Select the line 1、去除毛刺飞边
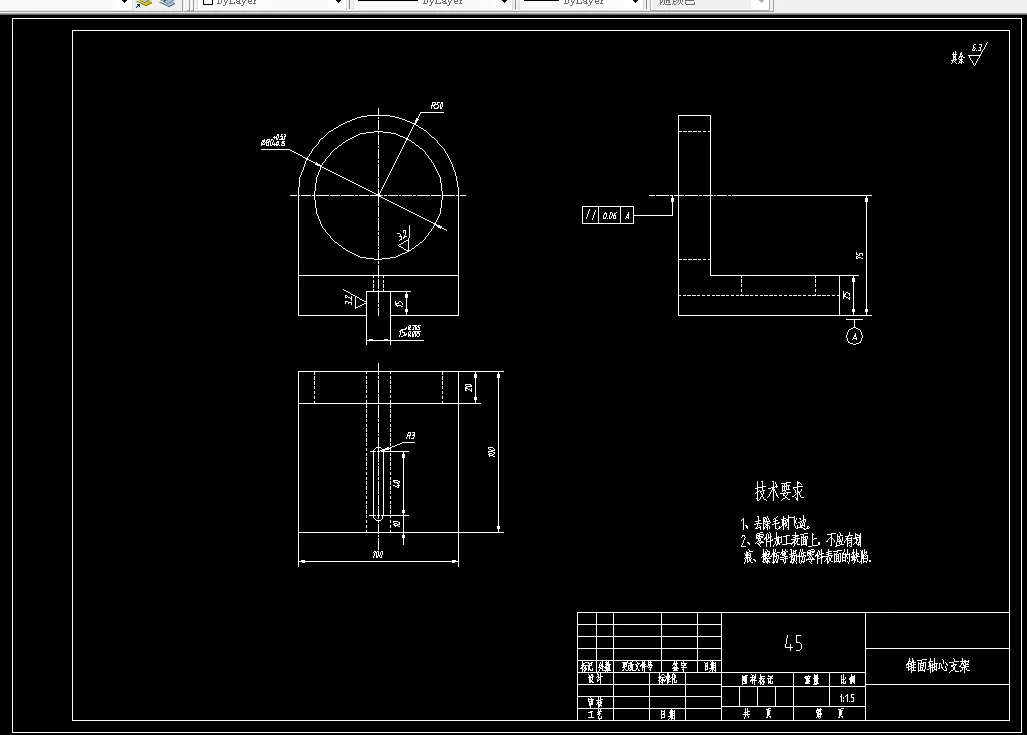The width and height of the screenshot is (1027, 735). (775, 523)
